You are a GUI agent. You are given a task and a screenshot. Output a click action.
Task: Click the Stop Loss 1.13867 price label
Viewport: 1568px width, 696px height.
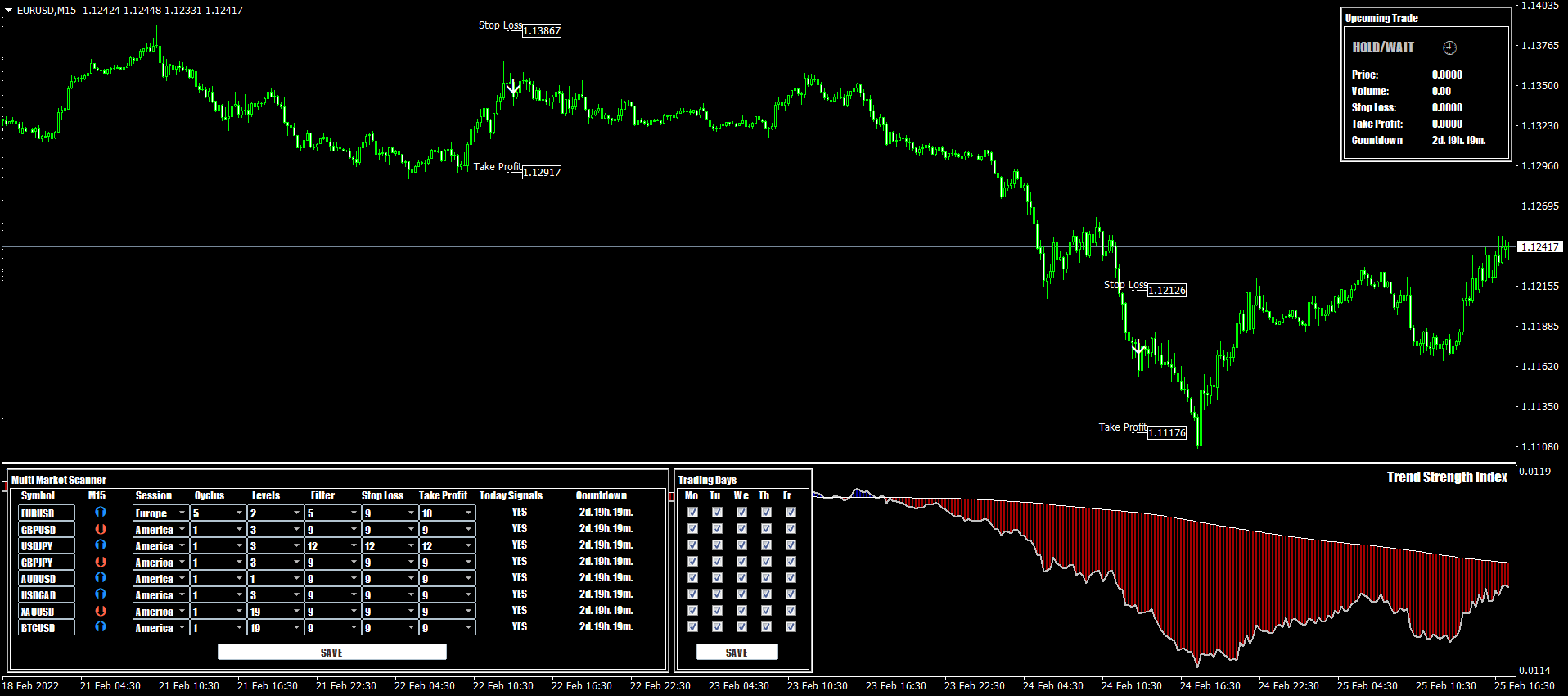542,31
